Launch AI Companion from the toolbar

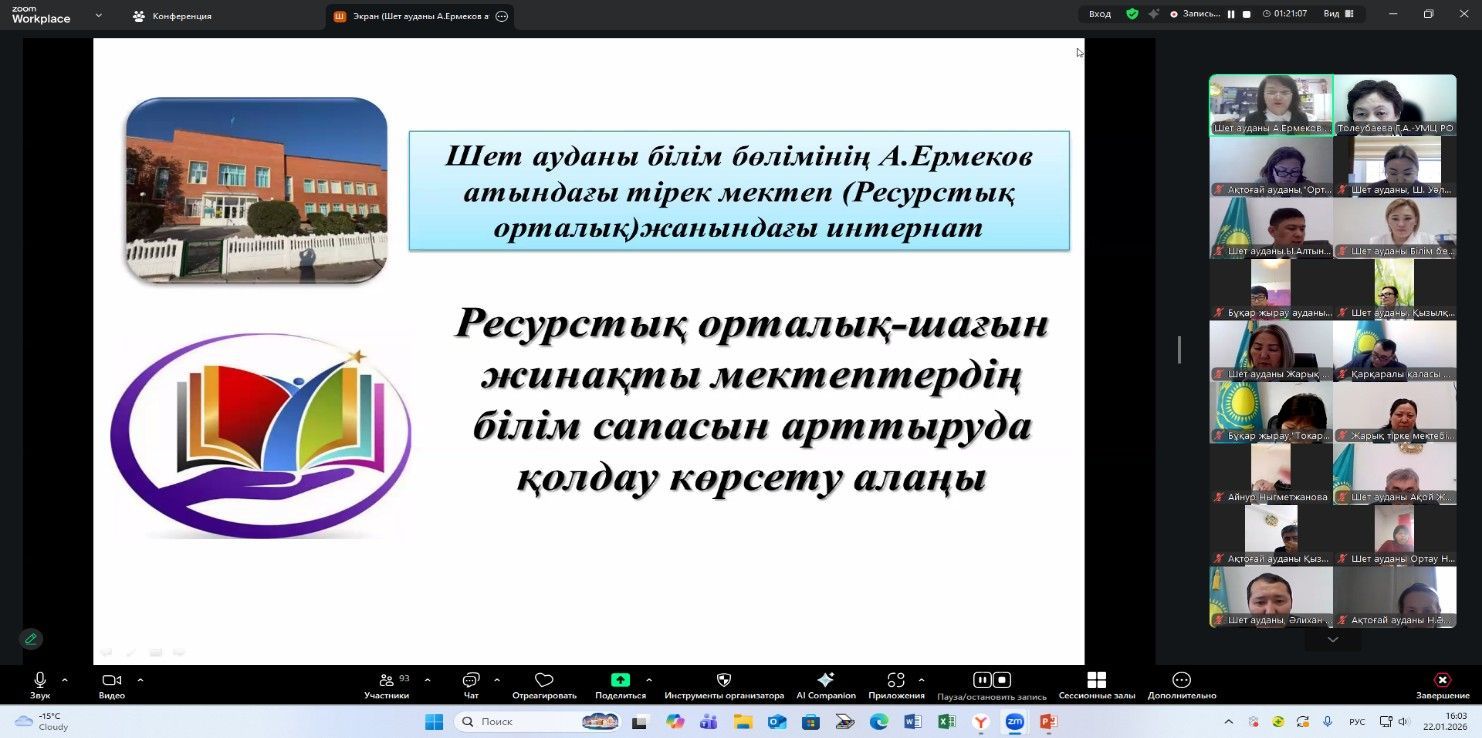point(825,685)
